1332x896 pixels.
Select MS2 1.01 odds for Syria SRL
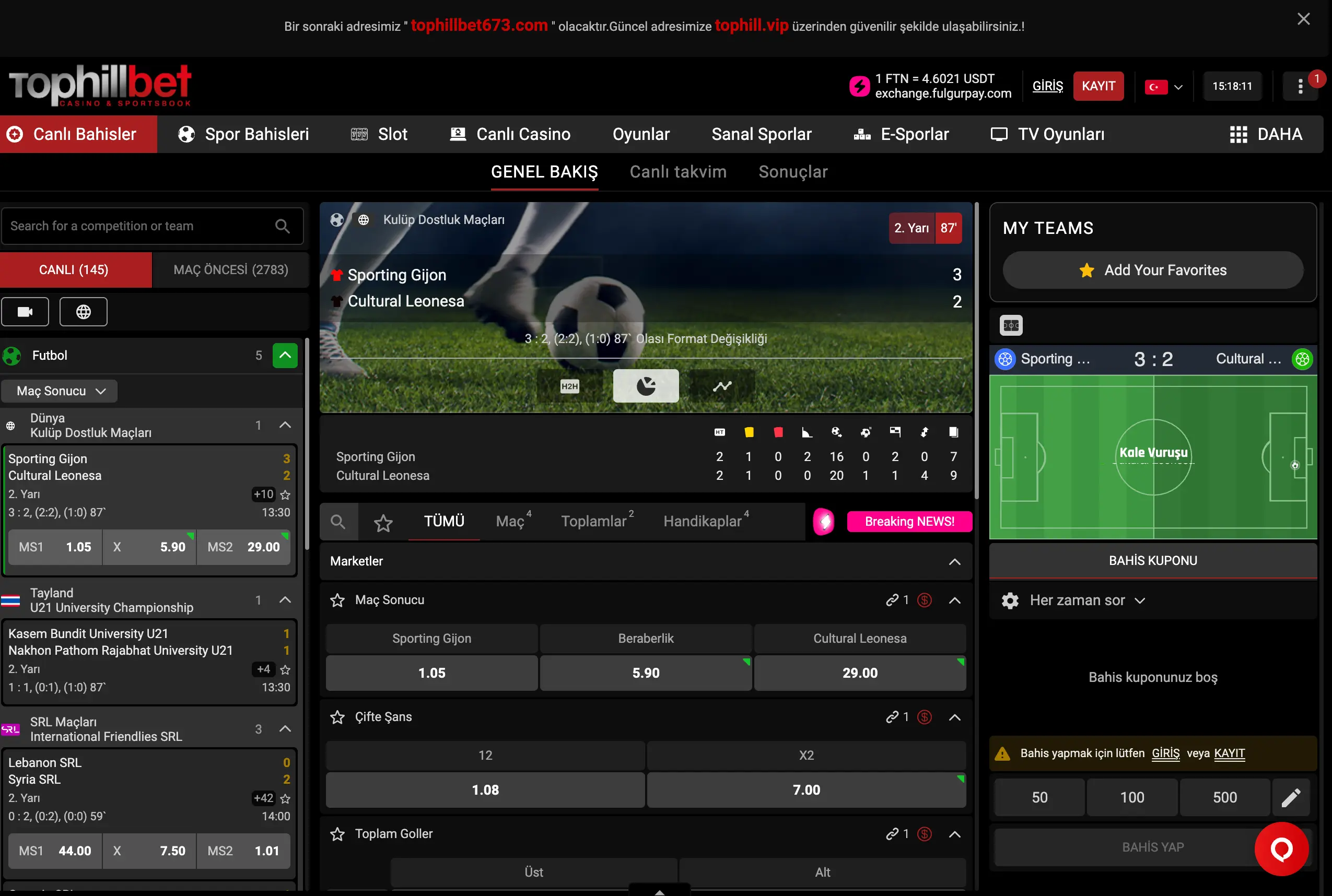243,852
